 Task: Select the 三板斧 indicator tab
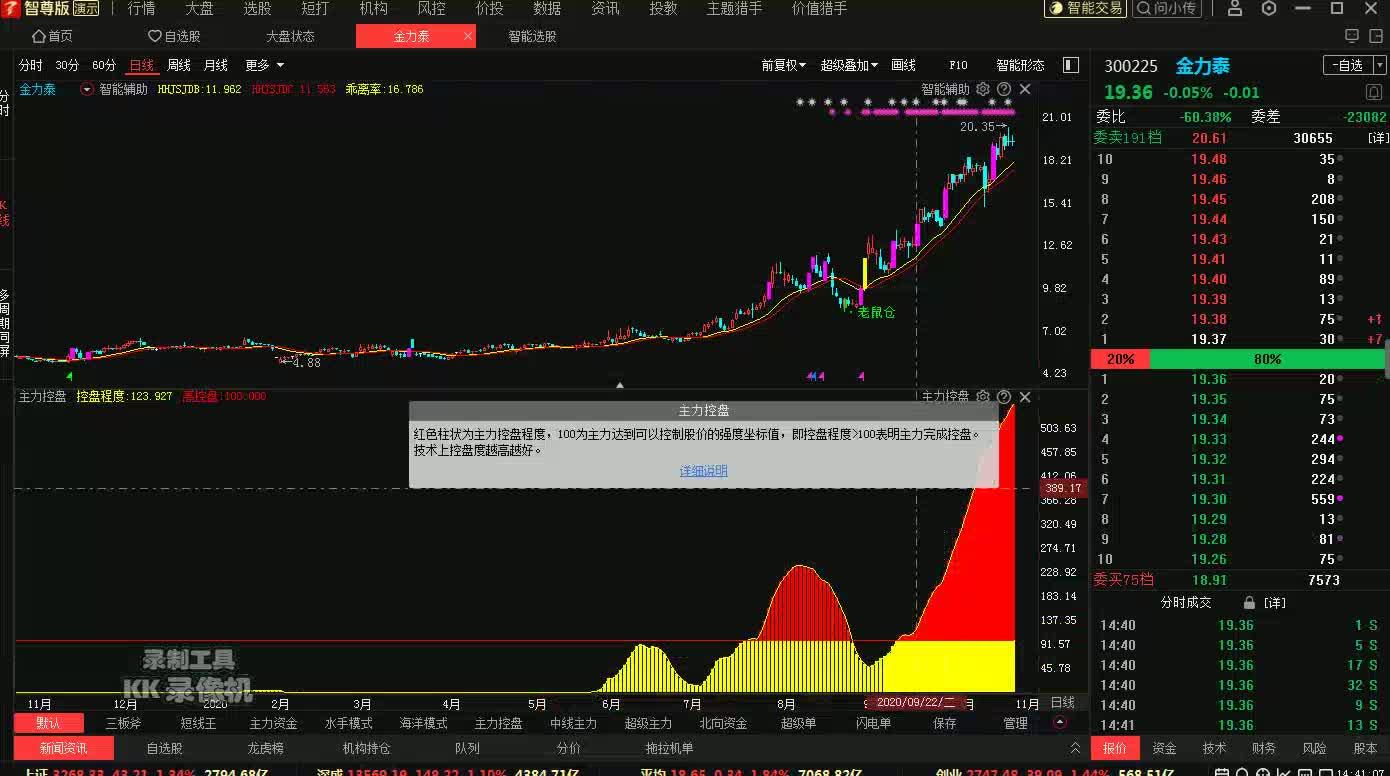tap(123, 723)
